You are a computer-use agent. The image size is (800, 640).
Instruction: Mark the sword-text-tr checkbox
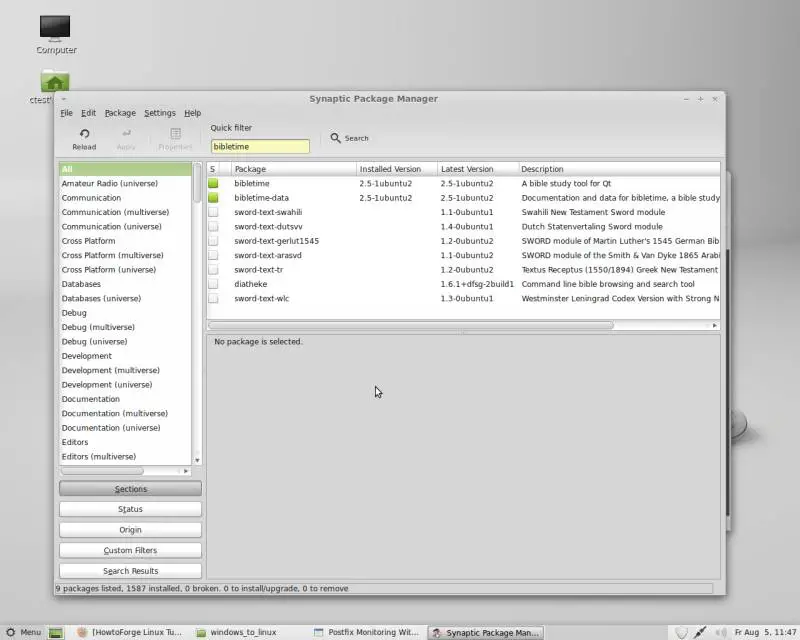[213, 269]
